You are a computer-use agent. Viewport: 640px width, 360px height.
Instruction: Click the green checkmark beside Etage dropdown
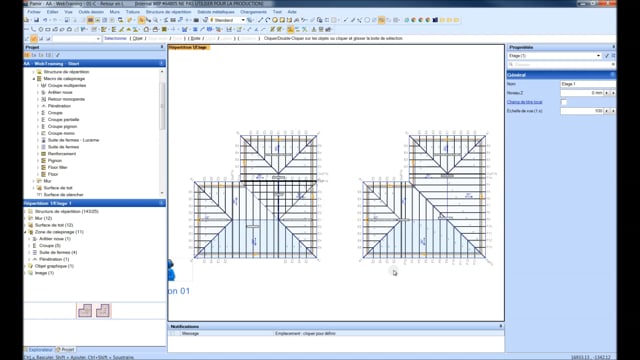coord(607,56)
